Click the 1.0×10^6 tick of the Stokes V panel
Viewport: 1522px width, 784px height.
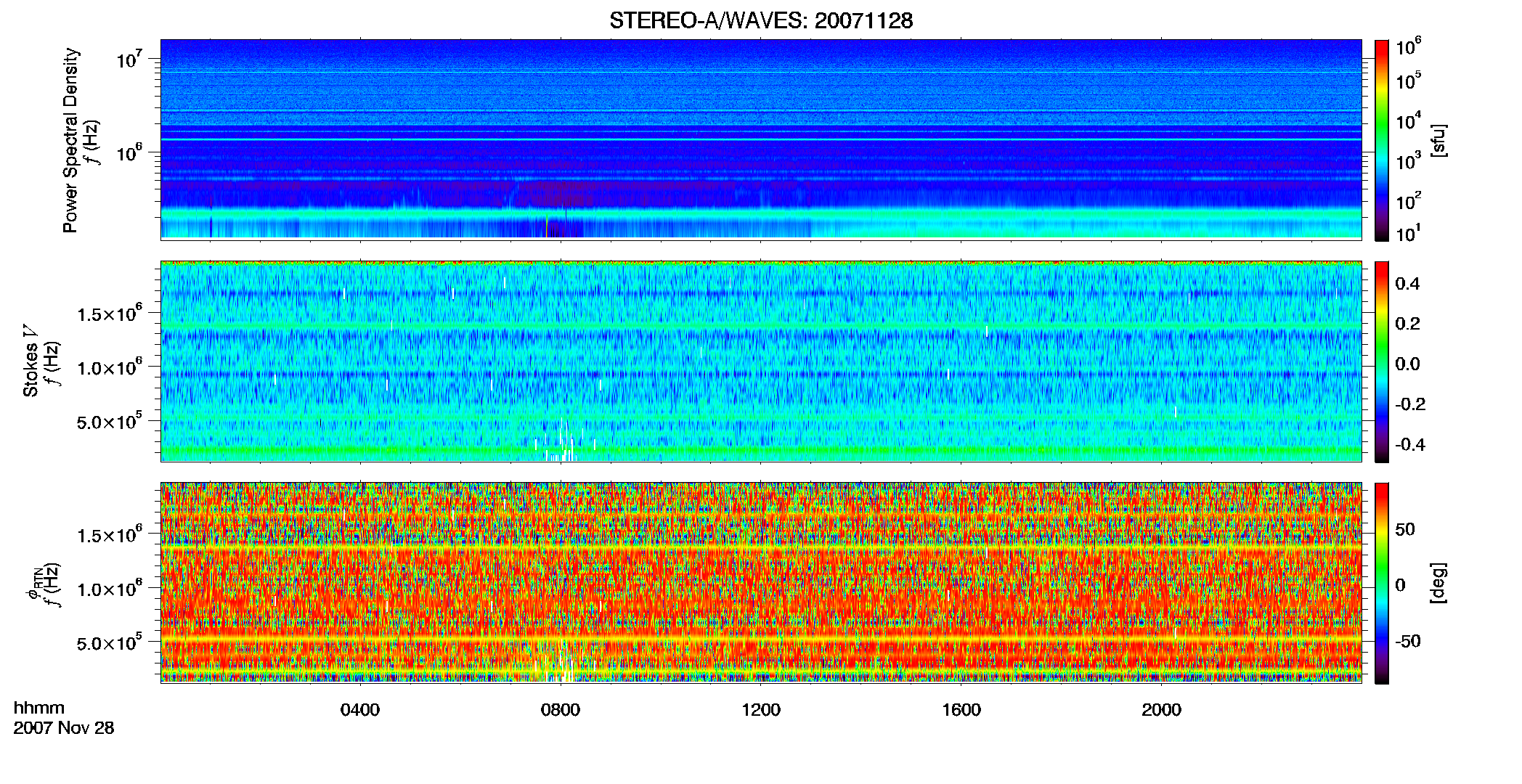(109, 367)
